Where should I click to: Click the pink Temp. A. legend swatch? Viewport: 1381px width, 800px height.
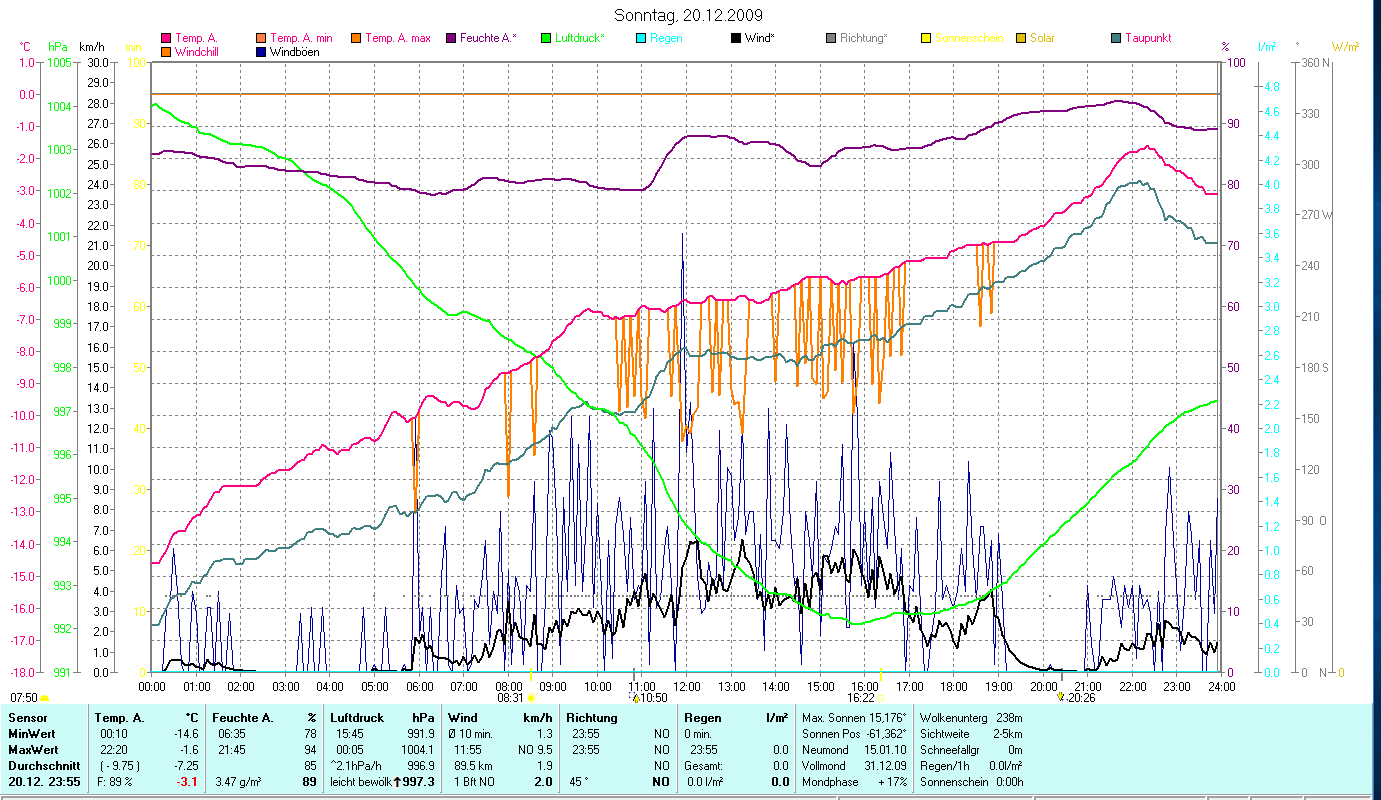pyautogui.click(x=167, y=39)
